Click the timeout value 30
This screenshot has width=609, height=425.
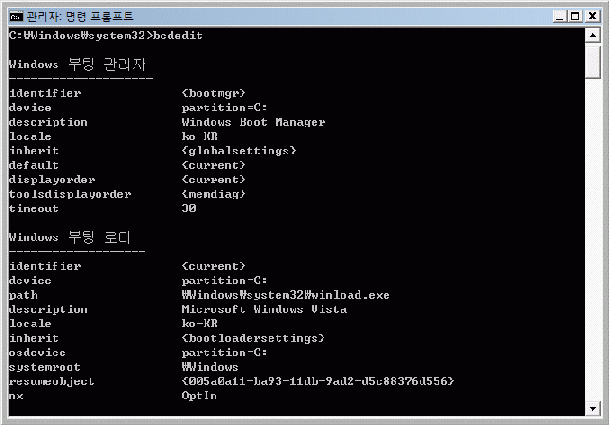(189, 208)
